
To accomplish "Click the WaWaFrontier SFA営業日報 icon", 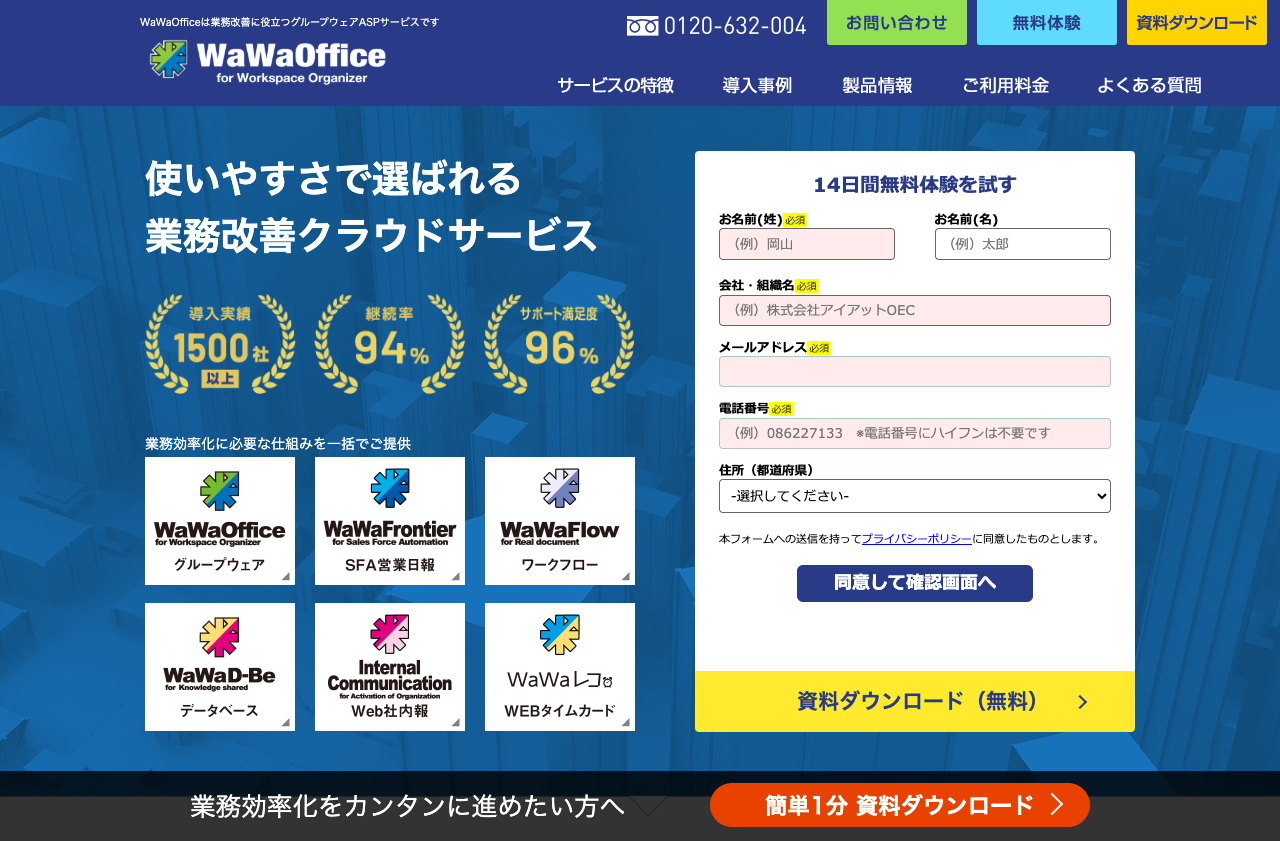I will (390, 520).
